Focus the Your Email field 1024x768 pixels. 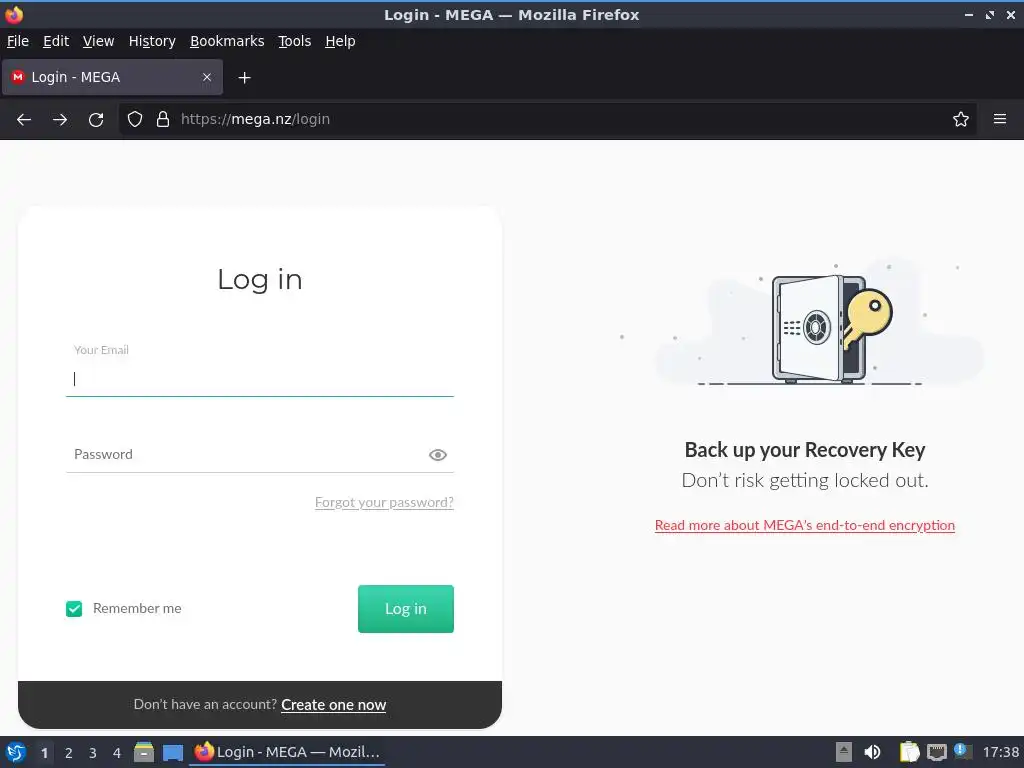click(x=260, y=379)
